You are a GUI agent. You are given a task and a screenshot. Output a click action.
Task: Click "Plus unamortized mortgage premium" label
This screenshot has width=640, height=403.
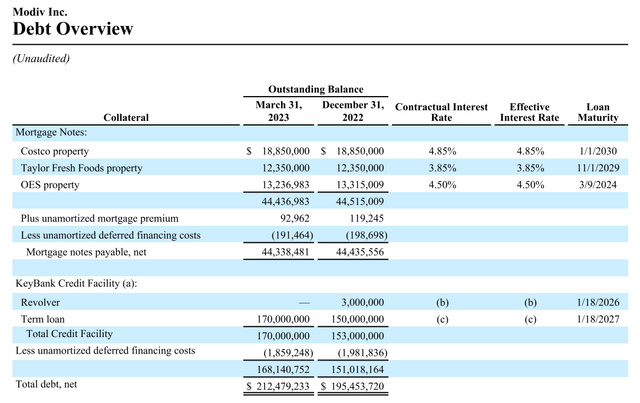click(100, 218)
